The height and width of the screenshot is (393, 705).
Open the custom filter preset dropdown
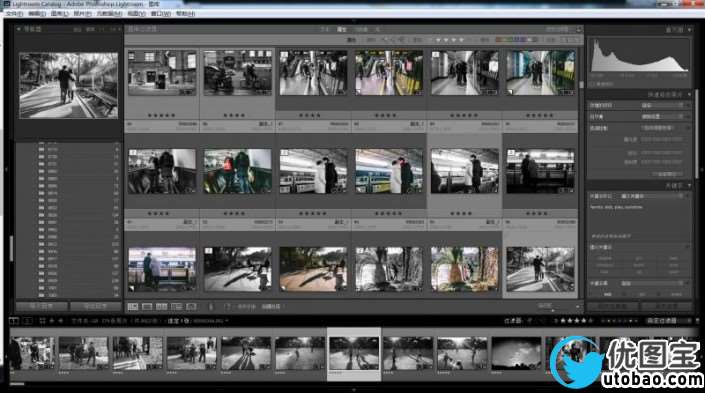tap(665, 321)
